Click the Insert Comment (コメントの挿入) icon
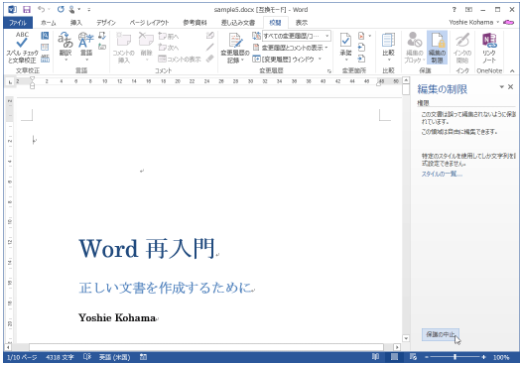Image resolution: width=520 pixels, height=365 pixels. 124,47
